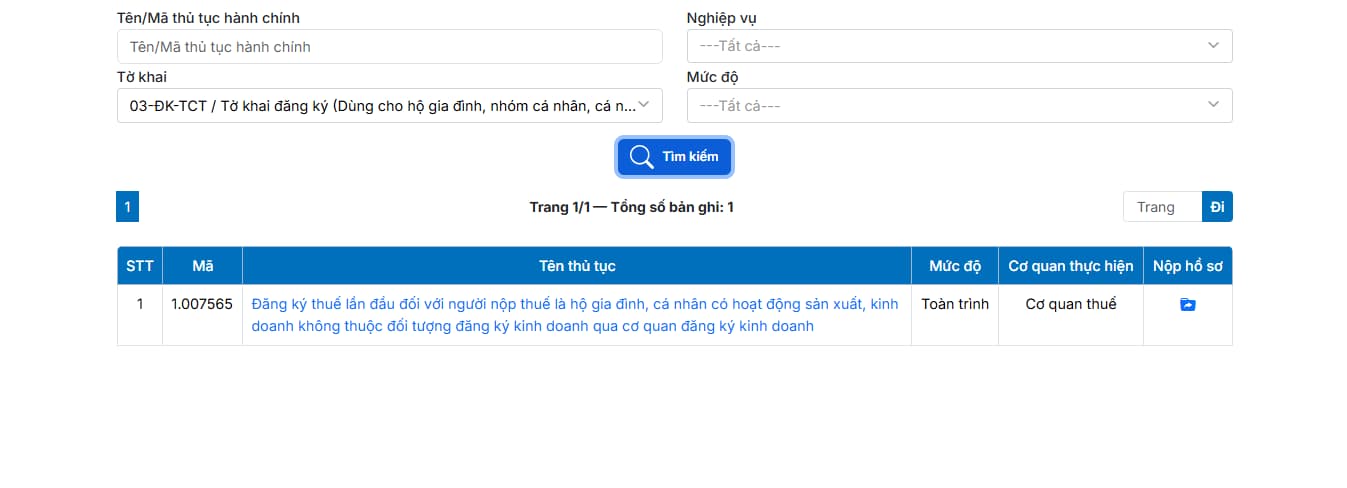
Task: Click the Trang 1/1 total records text
Action: coord(632,208)
